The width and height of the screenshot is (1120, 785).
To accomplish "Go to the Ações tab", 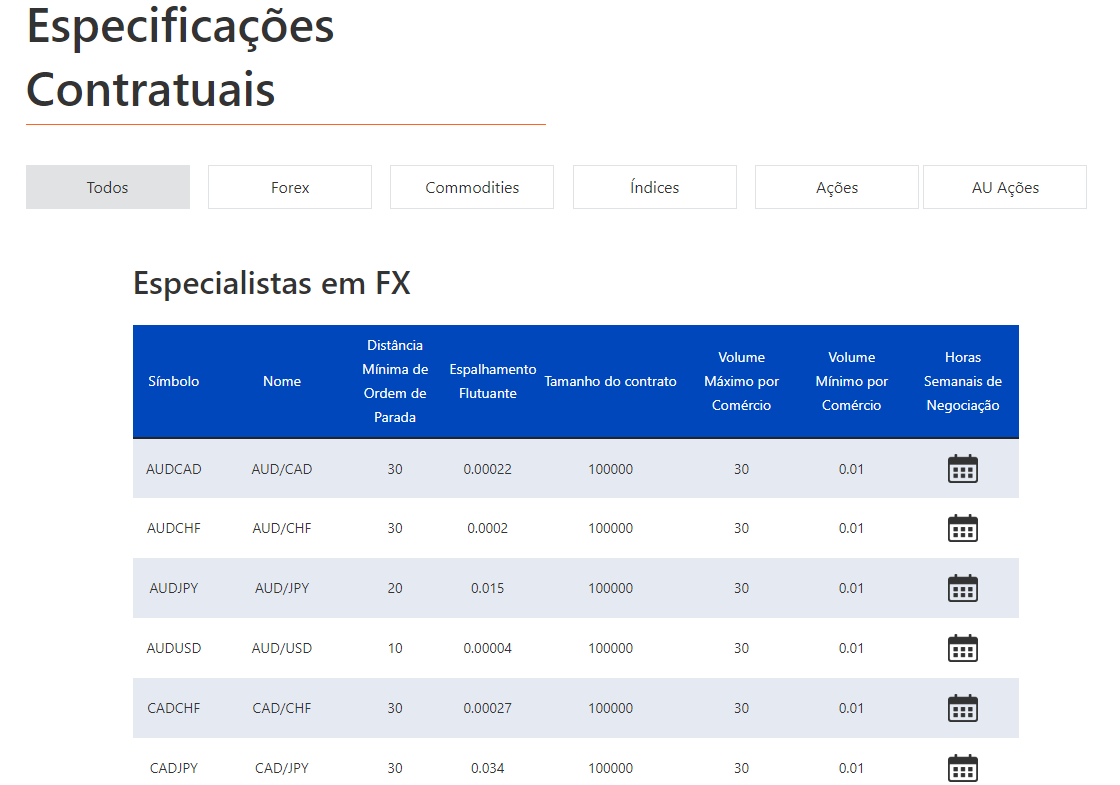I will tap(837, 187).
